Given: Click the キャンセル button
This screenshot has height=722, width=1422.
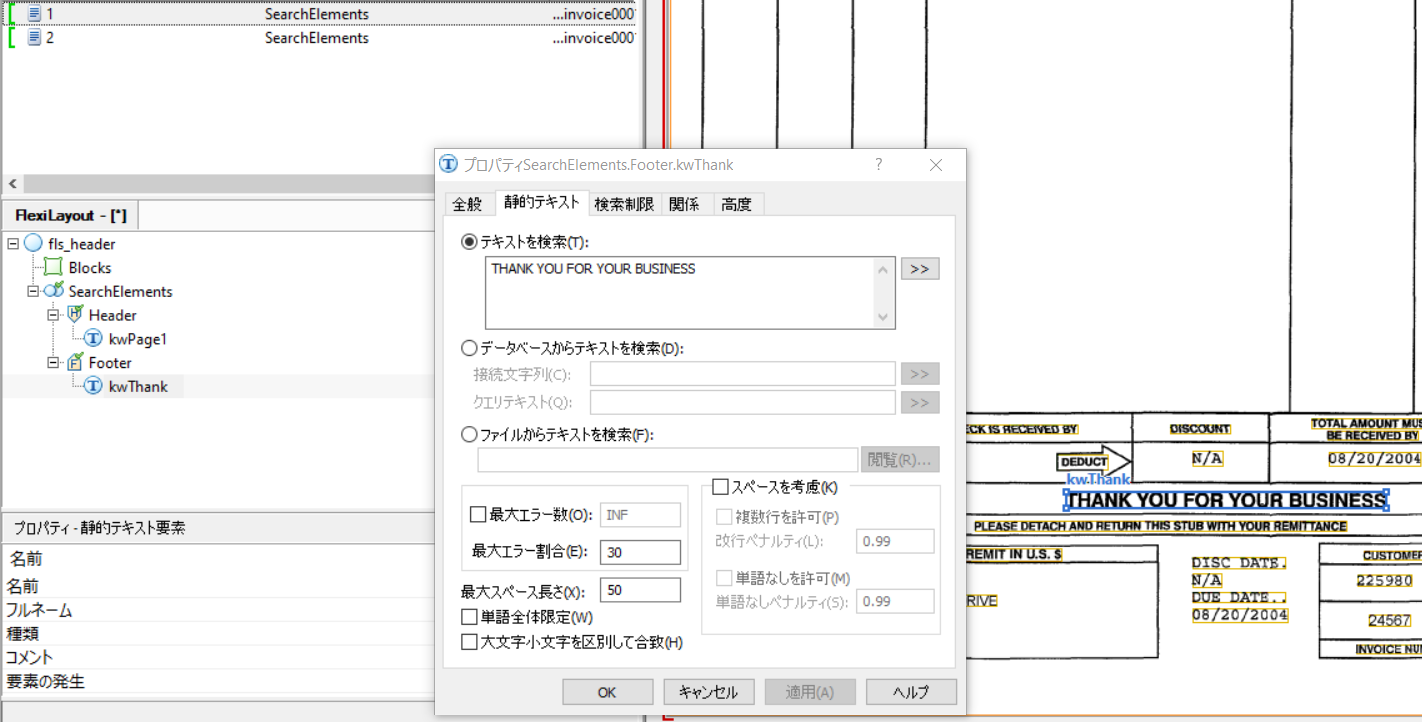Looking at the screenshot, I should coord(708,692).
